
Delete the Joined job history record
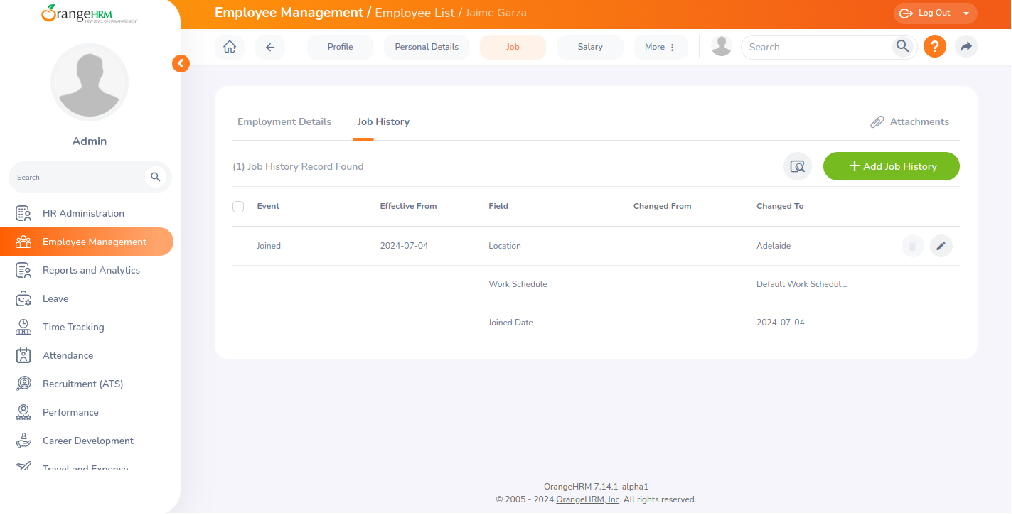pos(913,246)
